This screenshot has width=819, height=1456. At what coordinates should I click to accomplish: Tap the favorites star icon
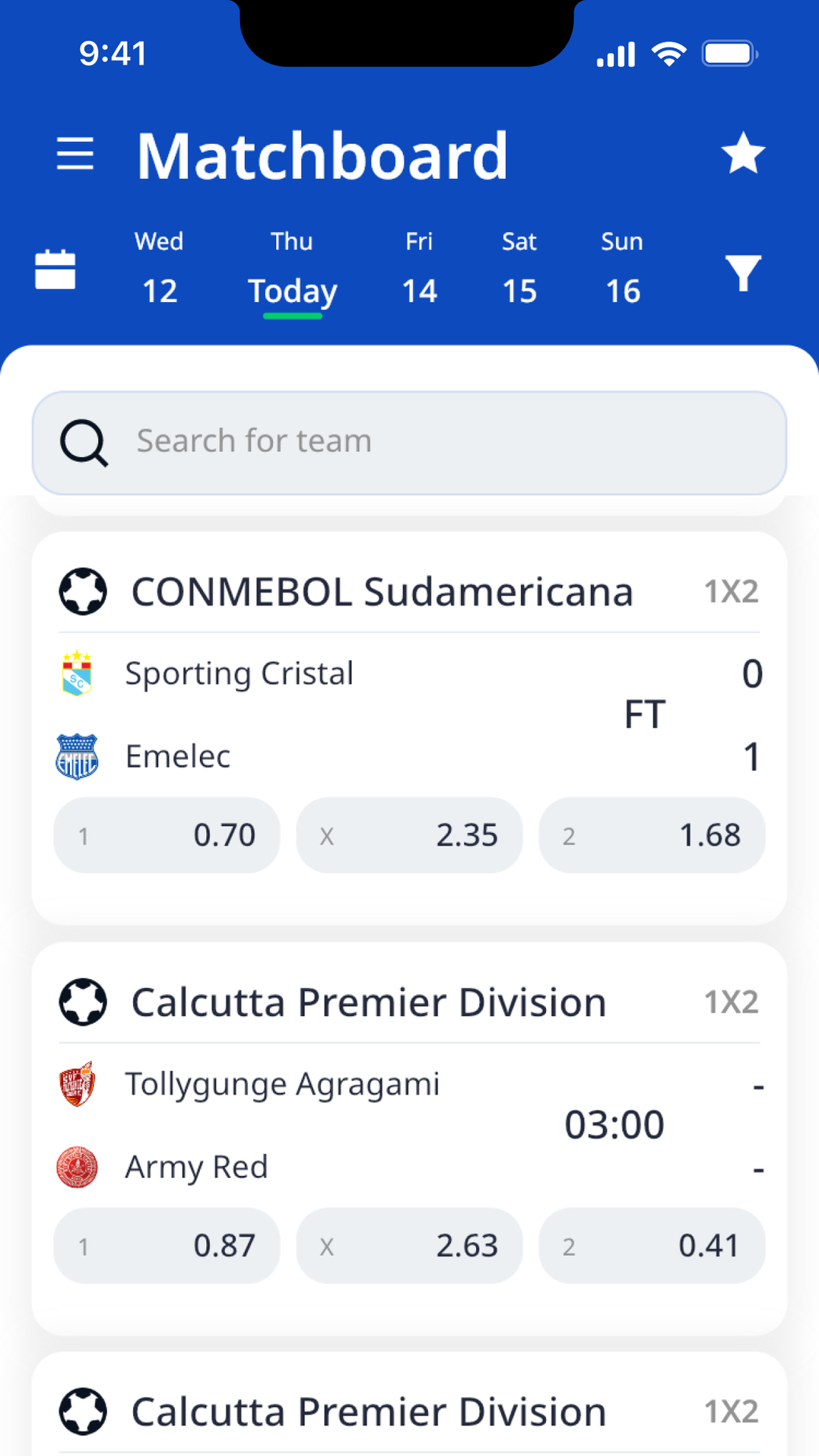[x=743, y=153]
